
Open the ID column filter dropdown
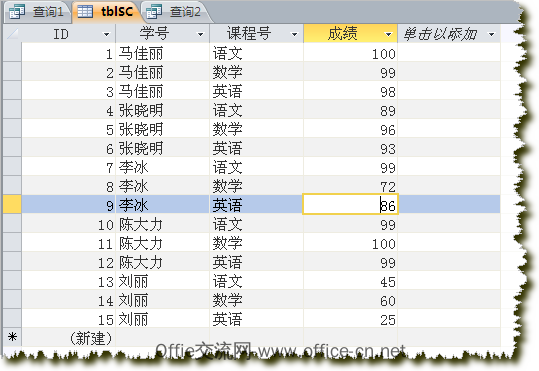(107, 34)
